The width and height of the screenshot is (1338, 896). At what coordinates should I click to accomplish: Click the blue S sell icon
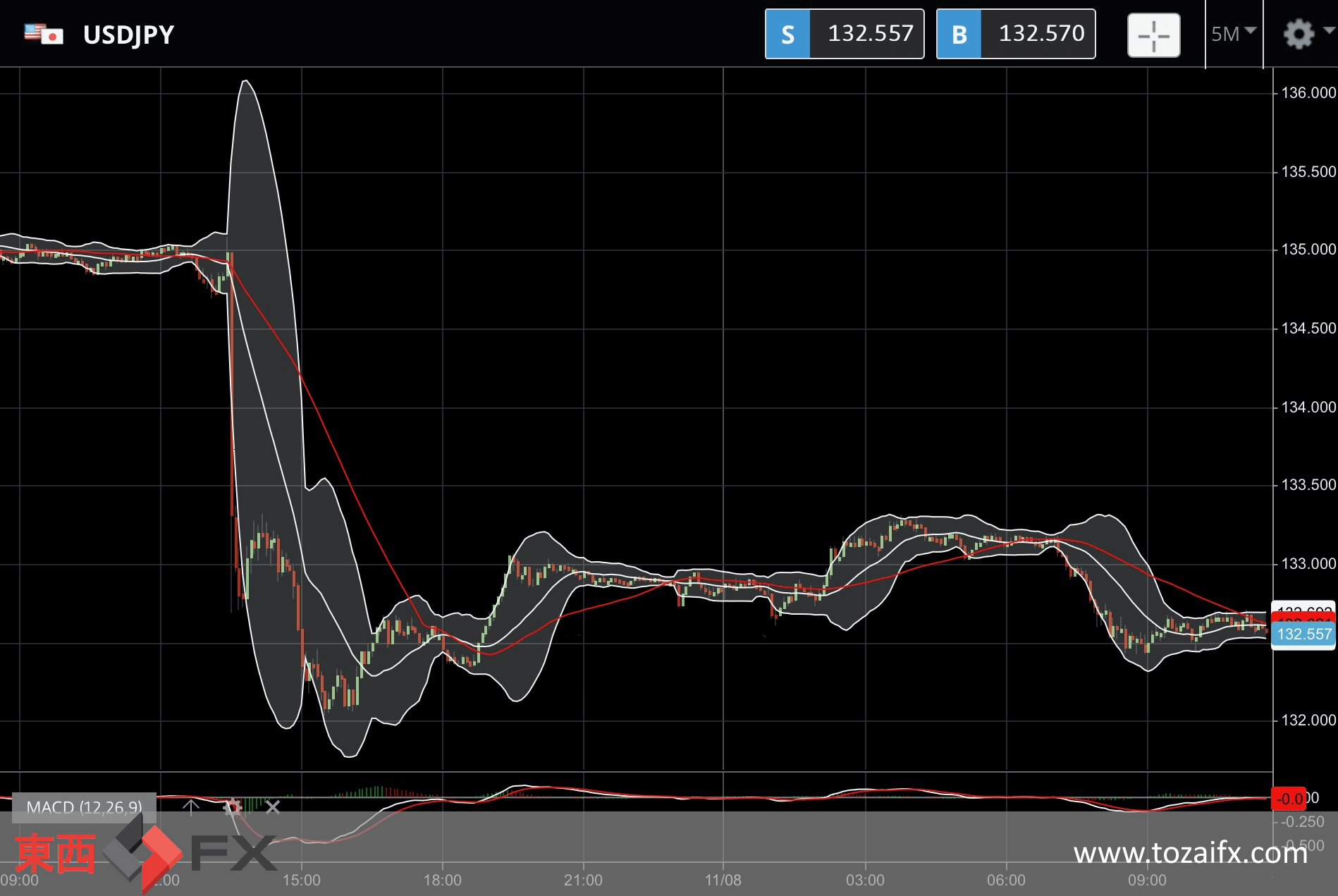tap(788, 34)
